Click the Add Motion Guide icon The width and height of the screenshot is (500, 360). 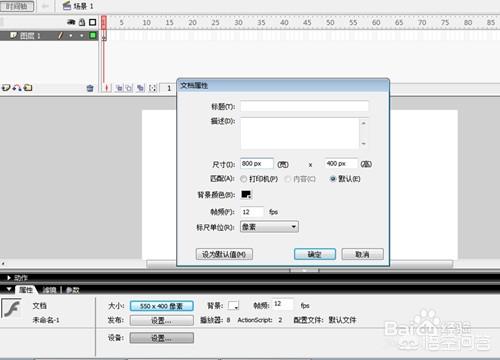(17, 88)
